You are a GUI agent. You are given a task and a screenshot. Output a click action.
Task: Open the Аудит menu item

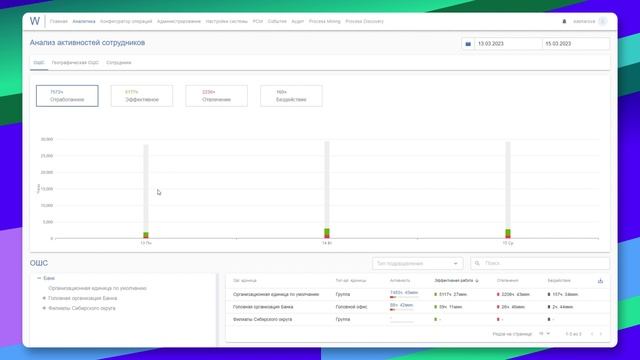(298, 21)
